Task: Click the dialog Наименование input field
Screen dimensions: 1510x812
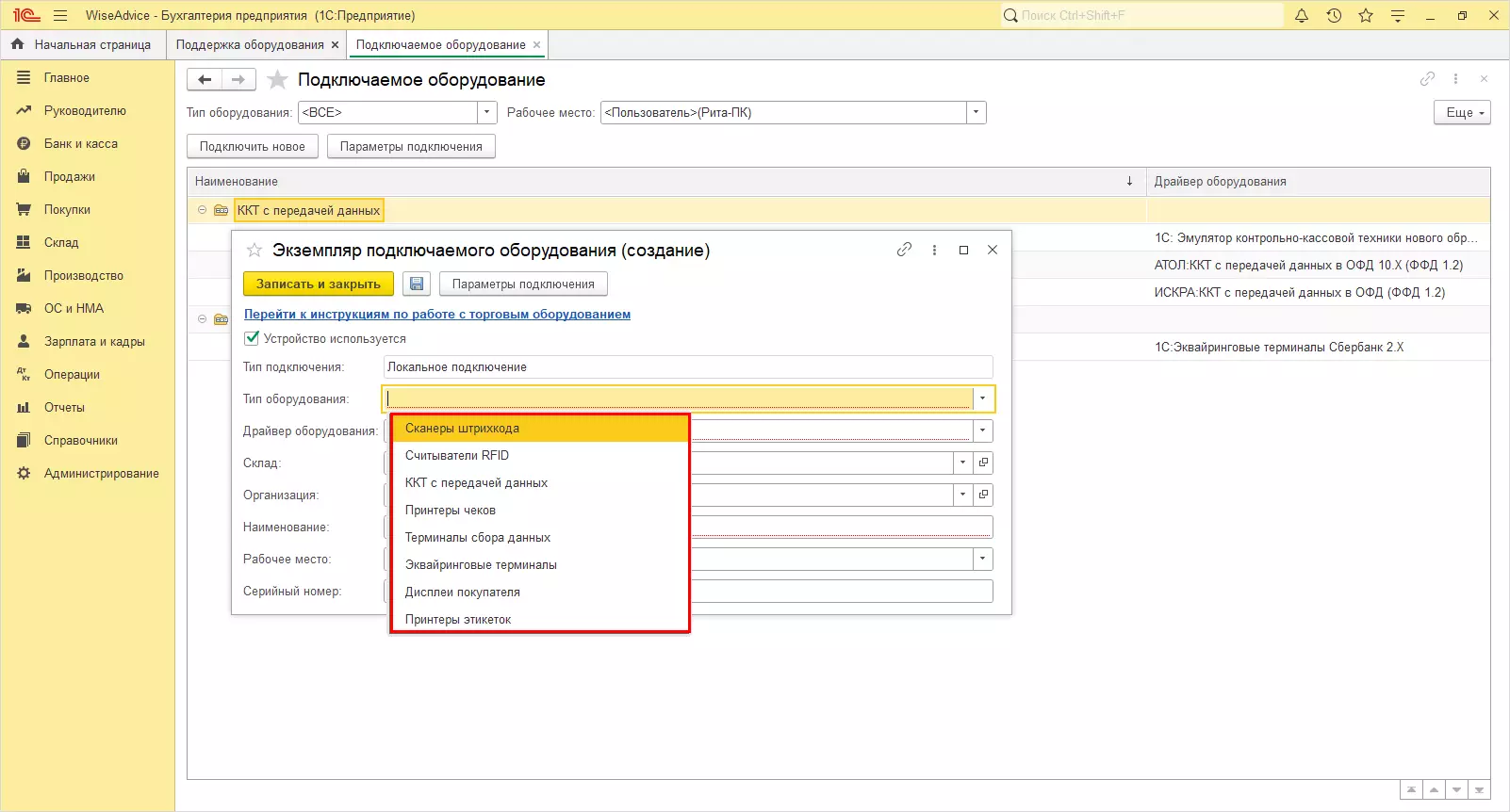Action: [x=689, y=527]
